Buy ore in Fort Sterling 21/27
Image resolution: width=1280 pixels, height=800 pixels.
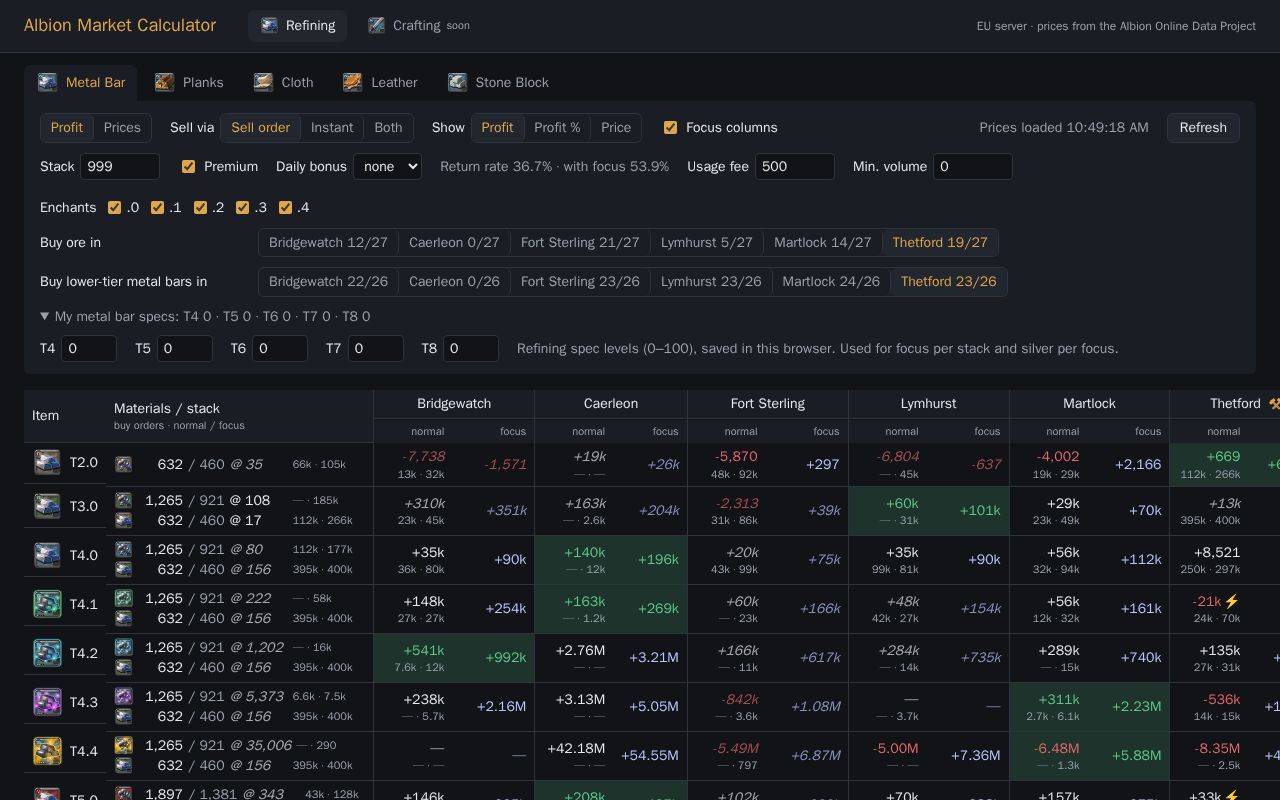[580, 242]
